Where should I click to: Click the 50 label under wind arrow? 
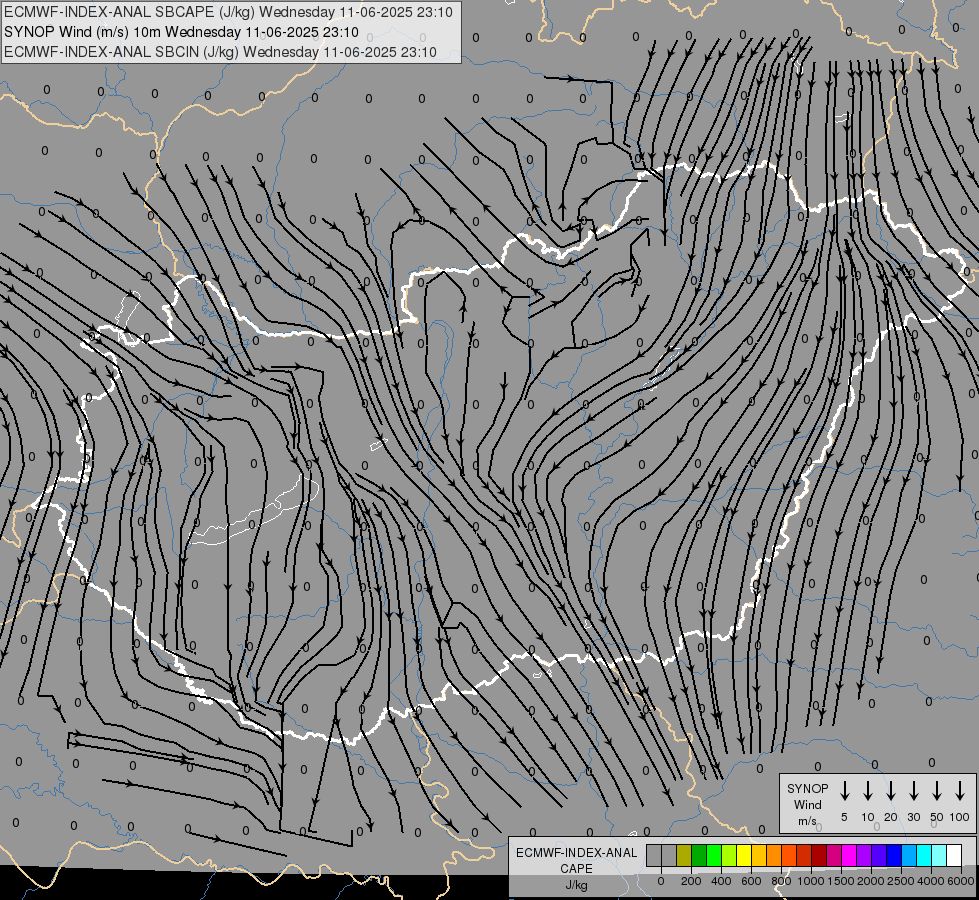tap(937, 817)
